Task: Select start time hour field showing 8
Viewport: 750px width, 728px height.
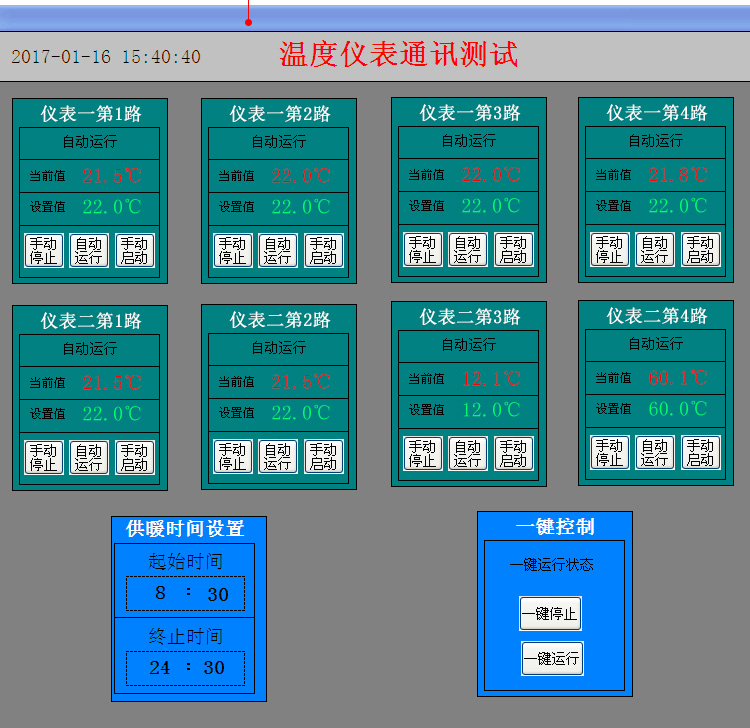Action: (161, 593)
